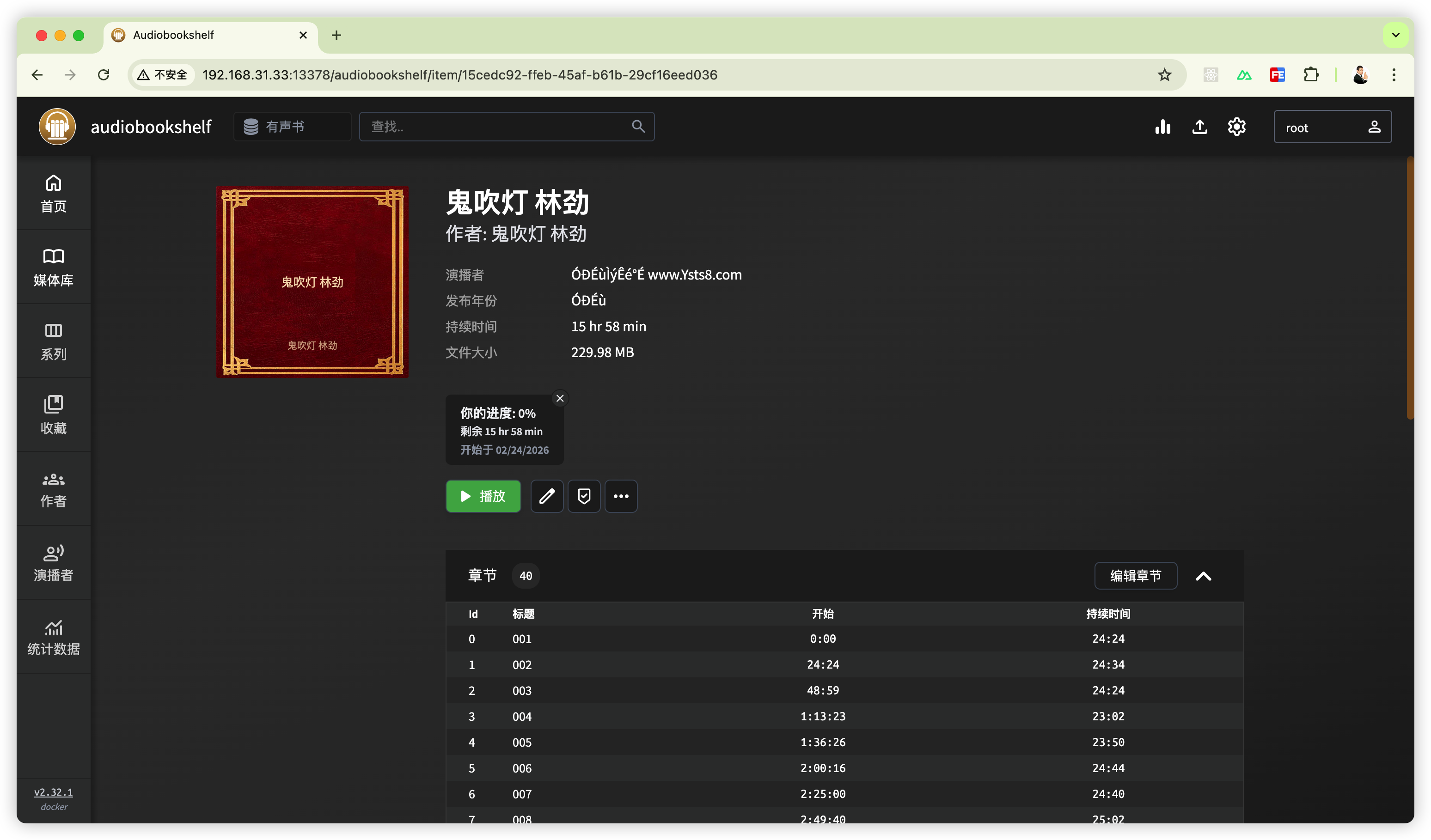Open the 有声书 library dropdown
The image size is (1431, 840).
point(292,127)
